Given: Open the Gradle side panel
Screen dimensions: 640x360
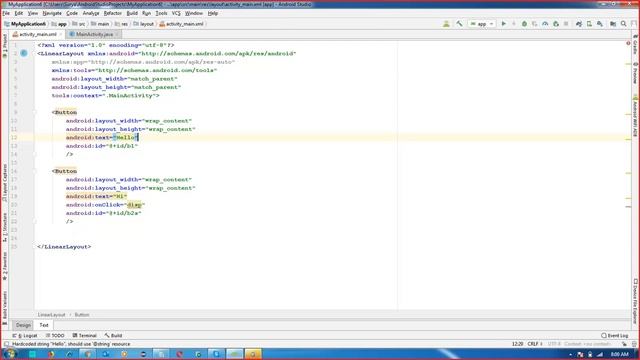Looking at the screenshot, I should pyautogui.click(x=635, y=45).
